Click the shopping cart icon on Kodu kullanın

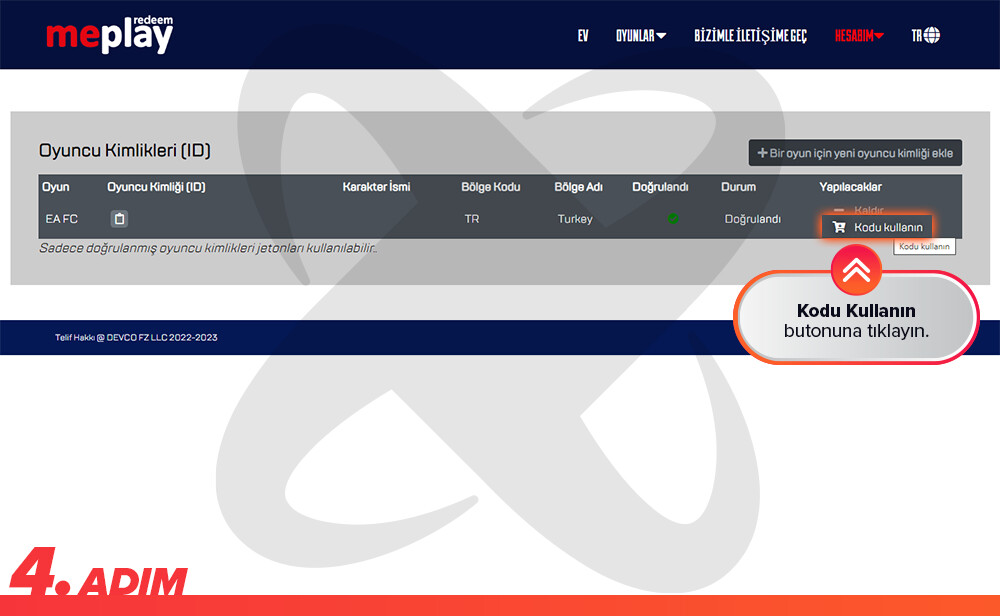[839, 228]
